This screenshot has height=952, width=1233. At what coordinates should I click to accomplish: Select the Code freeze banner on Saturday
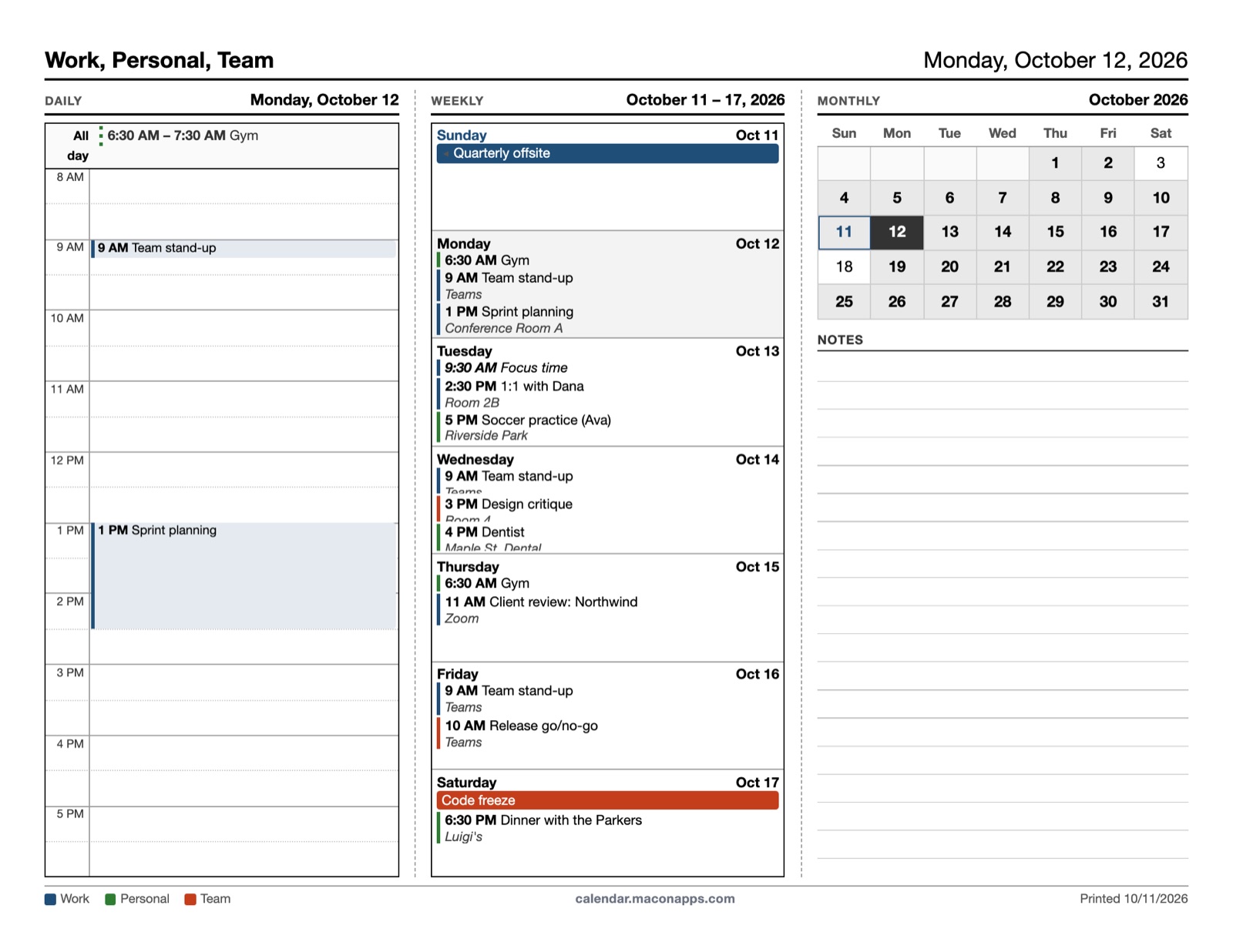point(607,800)
